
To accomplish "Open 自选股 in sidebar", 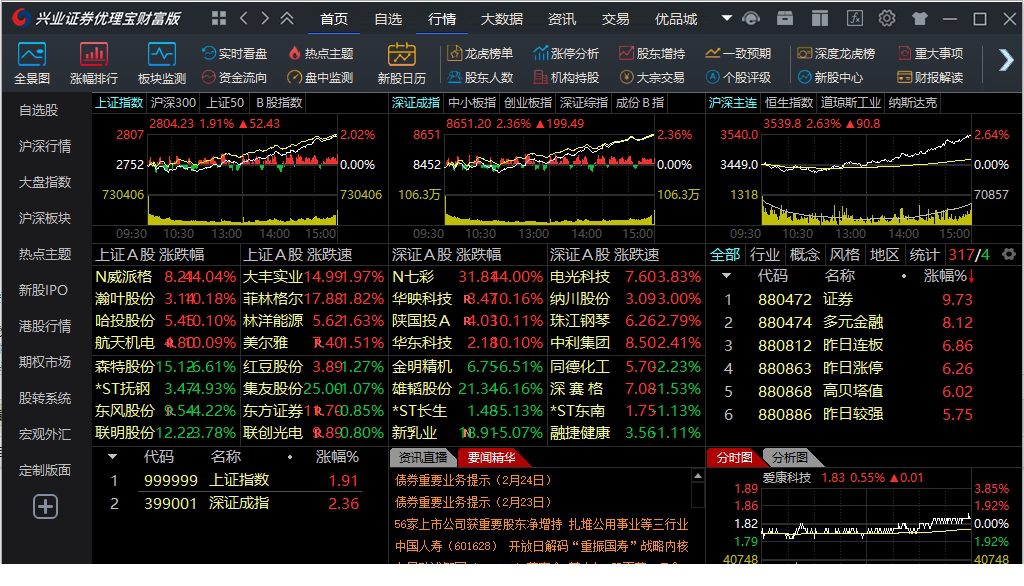I will (x=39, y=110).
